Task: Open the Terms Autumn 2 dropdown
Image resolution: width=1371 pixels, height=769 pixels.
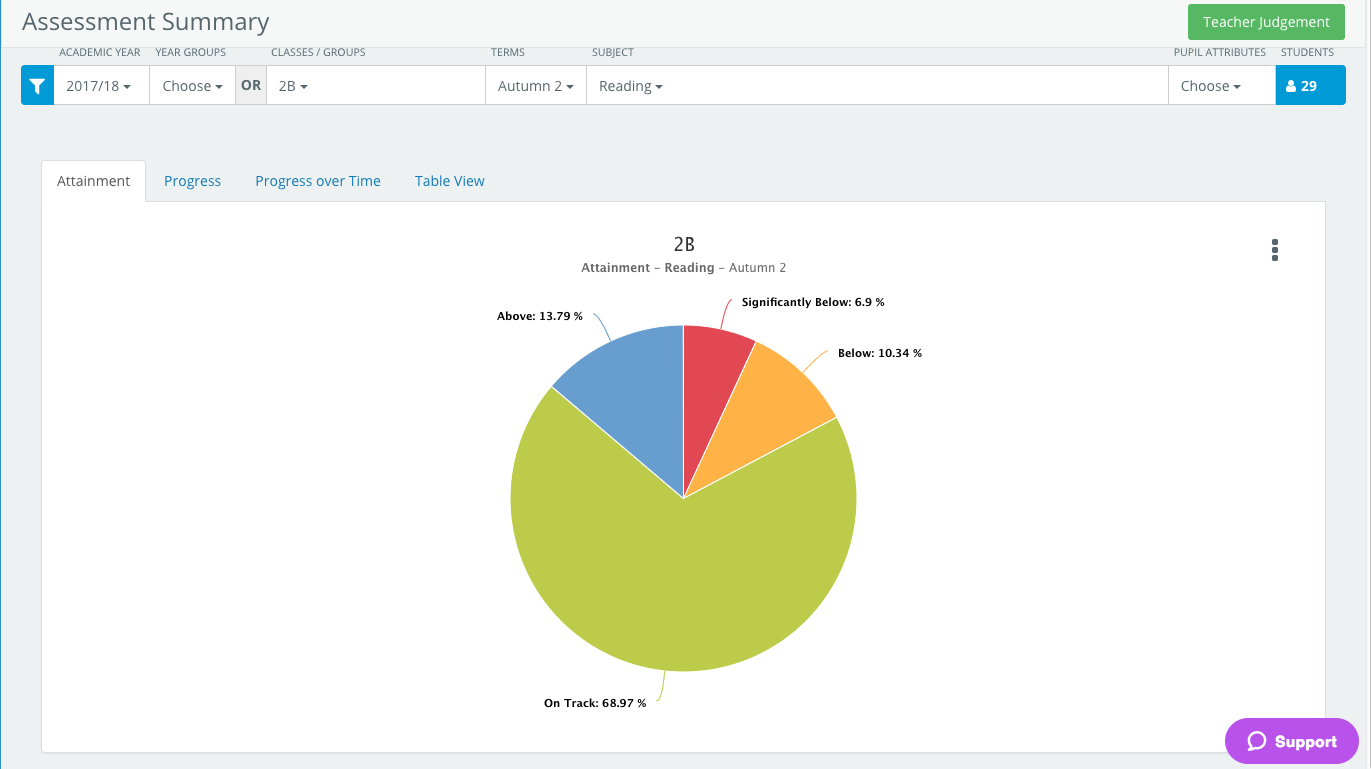Action: (x=535, y=85)
